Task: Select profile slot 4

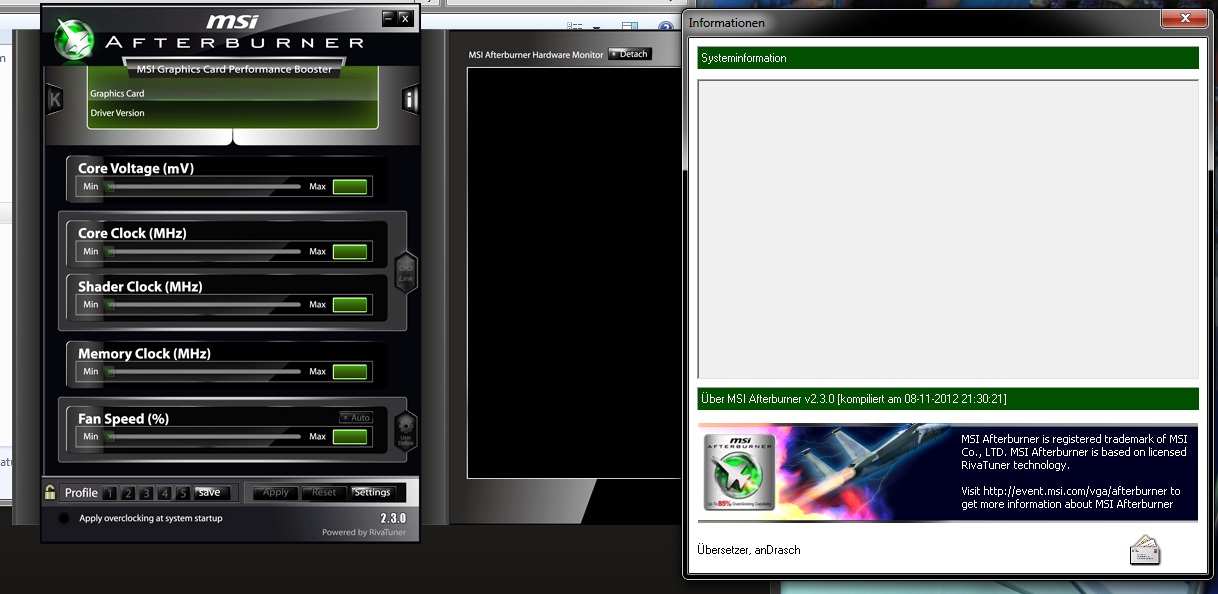Action: point(164,493)
